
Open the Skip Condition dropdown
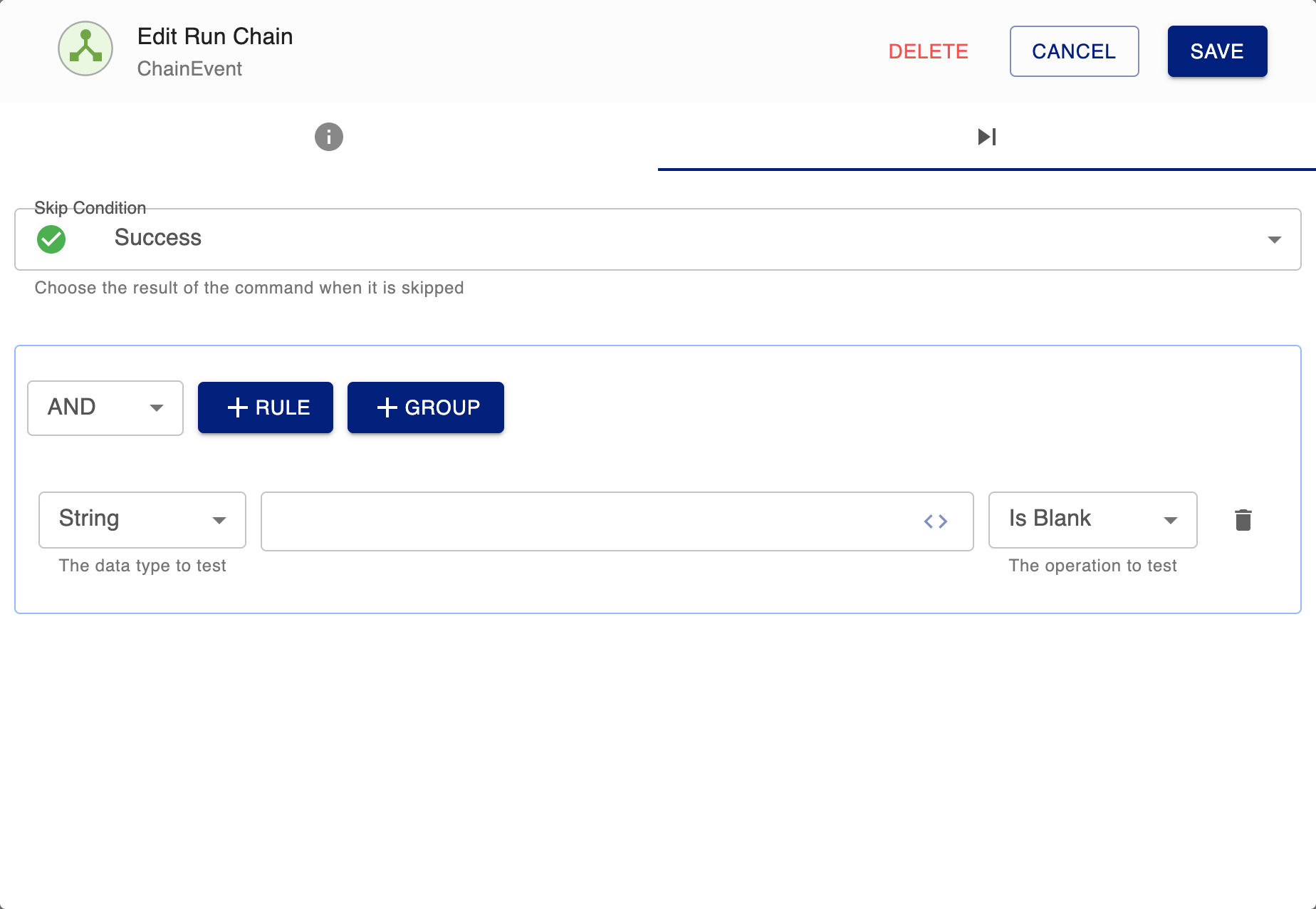1274,239
